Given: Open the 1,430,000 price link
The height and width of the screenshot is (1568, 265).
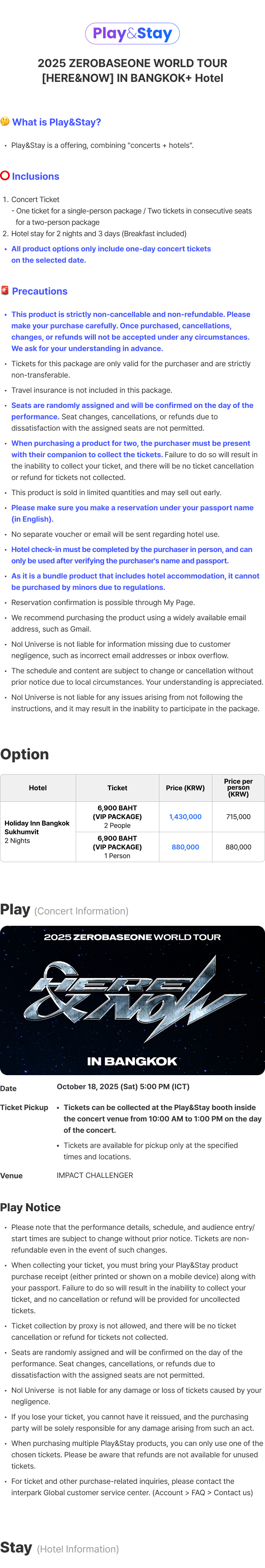Looking at the screenshot, I should point(185,817).
